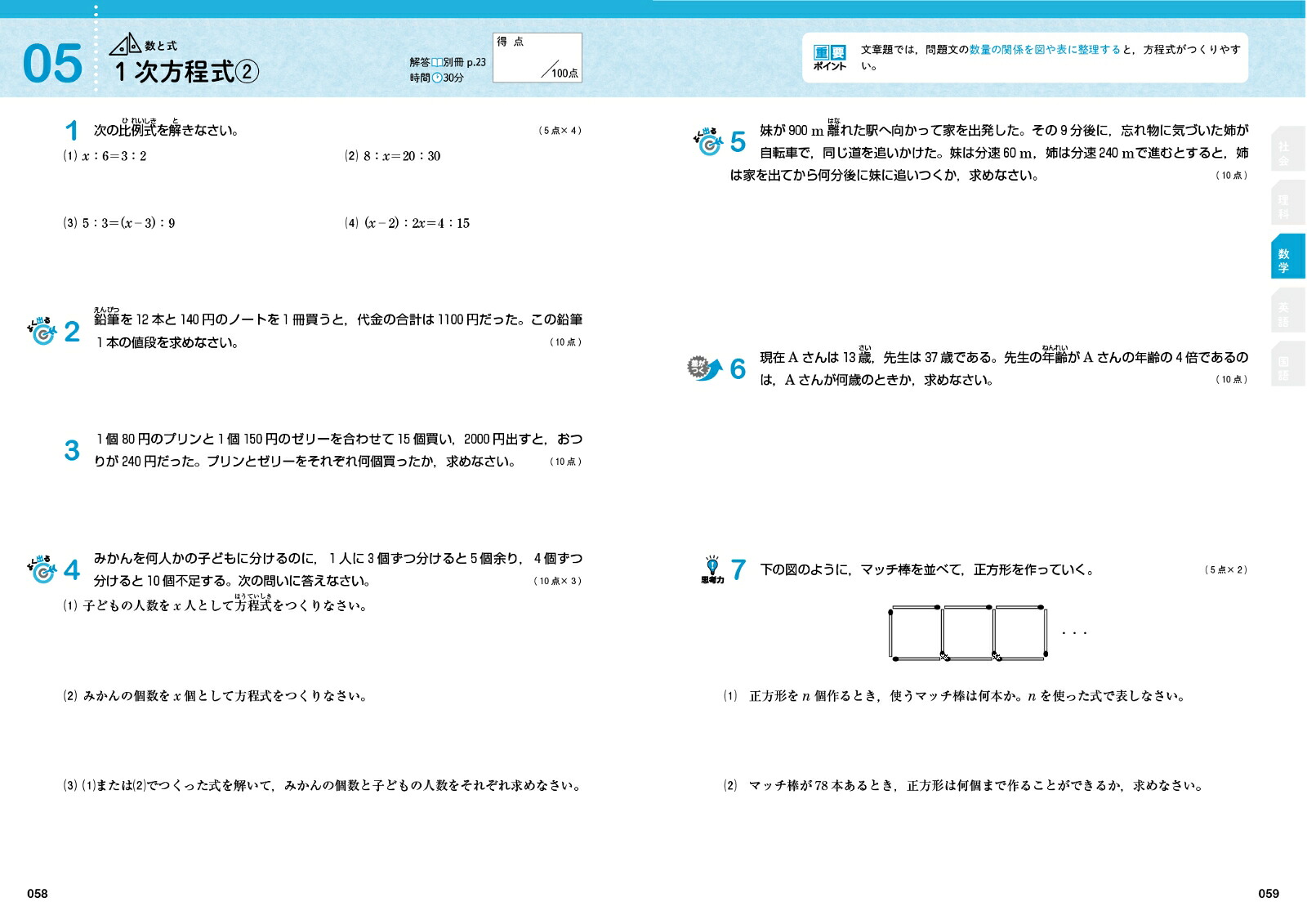Click sub-question (1) 正方形をn個作るとき
Image resolution: width=1307 pixels, height=924 pixels.
(954, 696)
